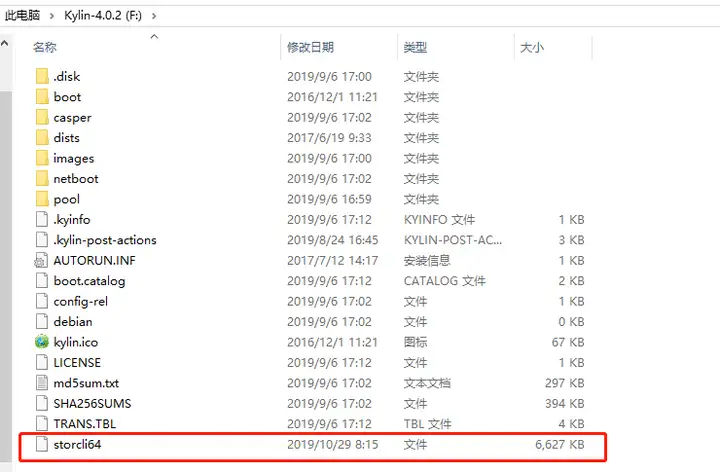Image resolution: width=720 pixels, height=472 pixels.
Task: Click the .kyinfo file icon
Action: coord(42,219)
